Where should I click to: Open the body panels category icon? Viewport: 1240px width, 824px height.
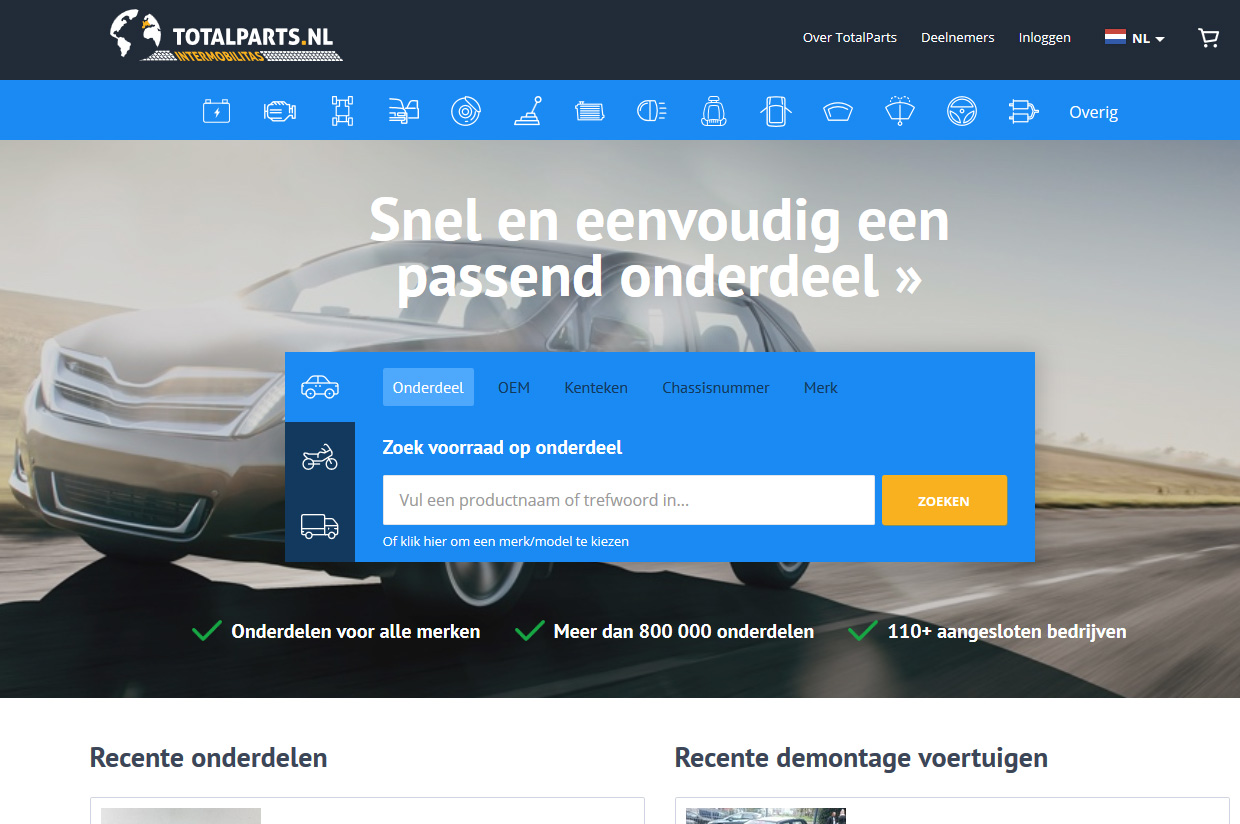tap(405, 111)
